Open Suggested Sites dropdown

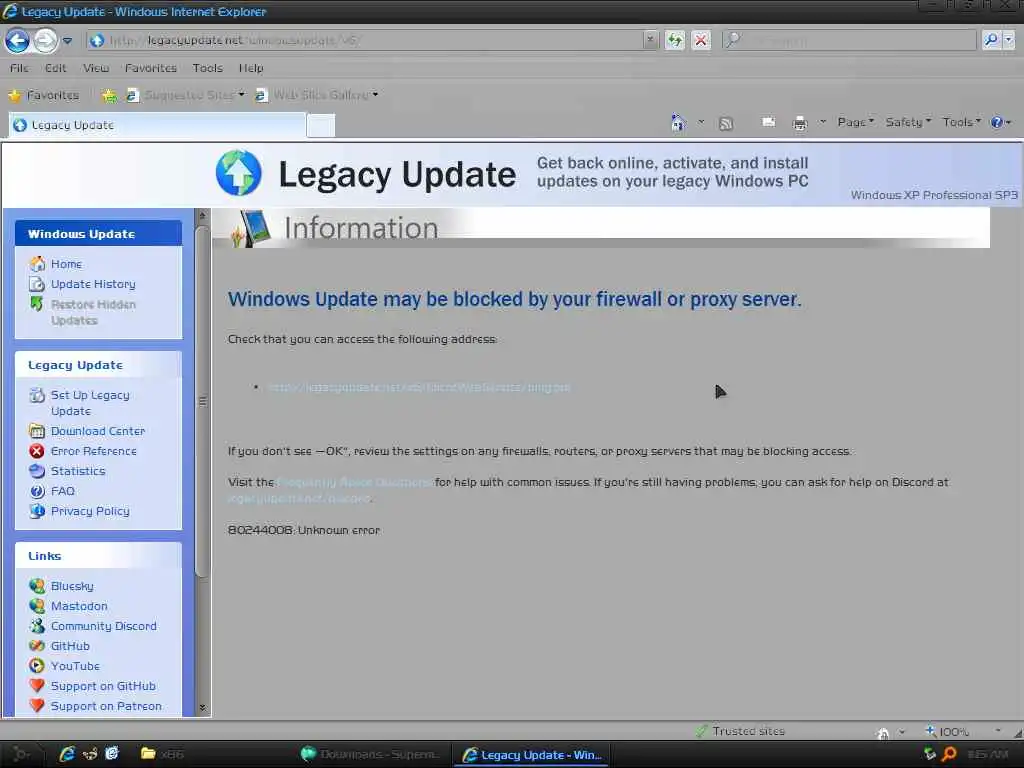coord(186,95)
